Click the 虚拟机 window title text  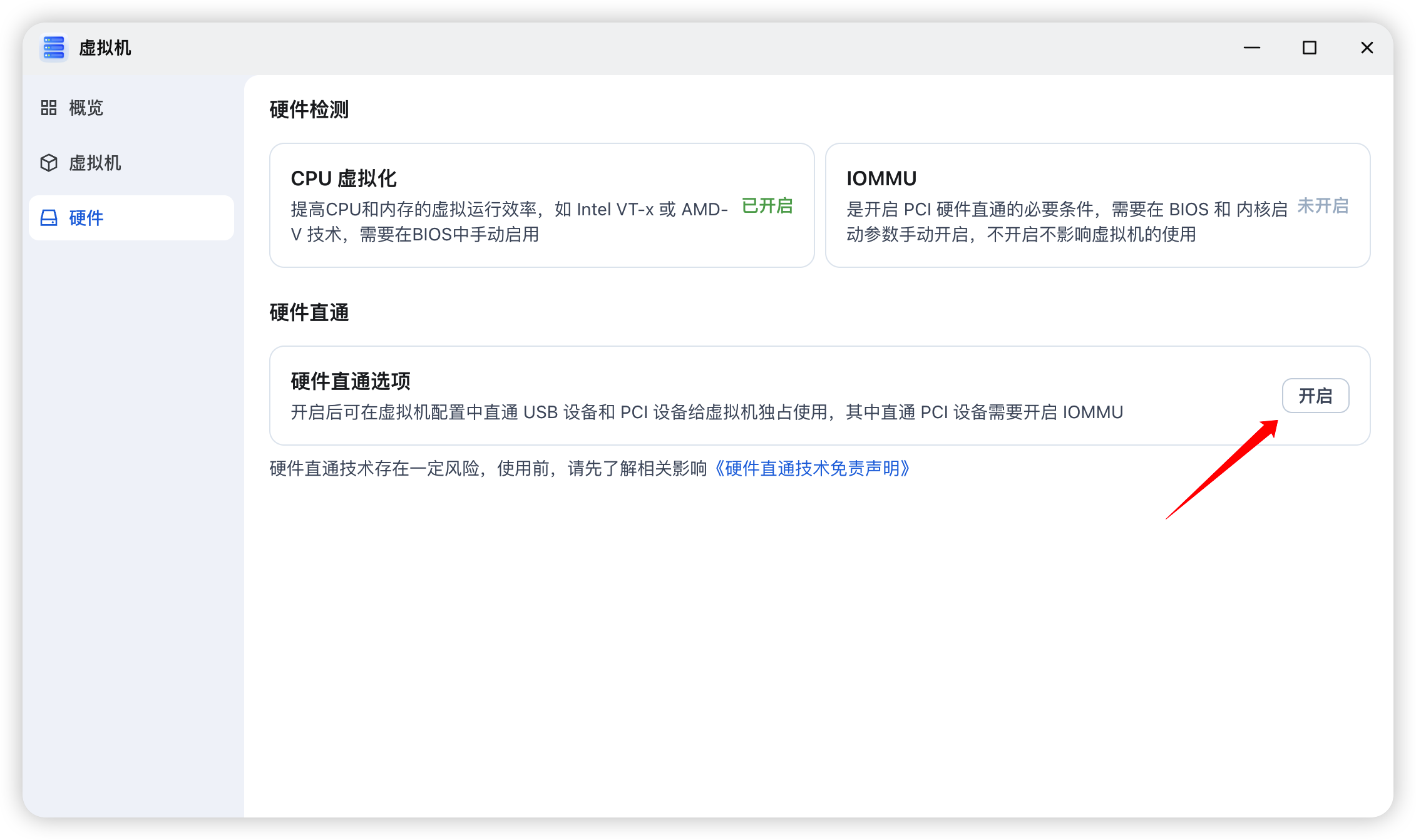coord(105,48)
